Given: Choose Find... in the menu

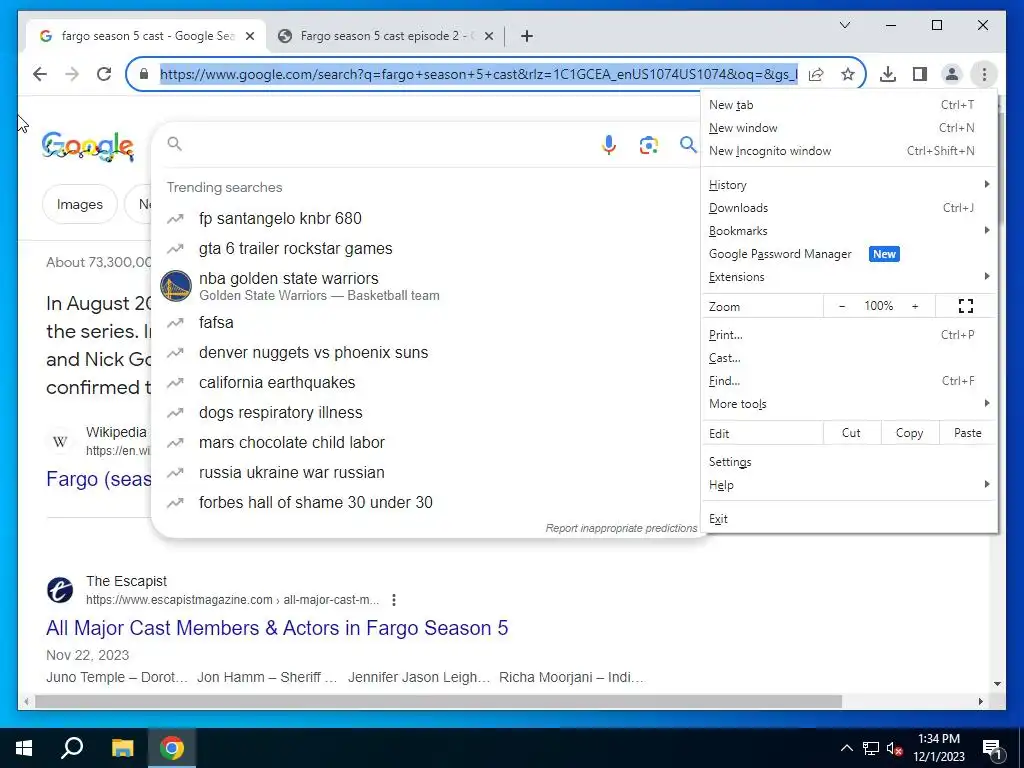Looking at the screenshot, I should click(849, 381).
